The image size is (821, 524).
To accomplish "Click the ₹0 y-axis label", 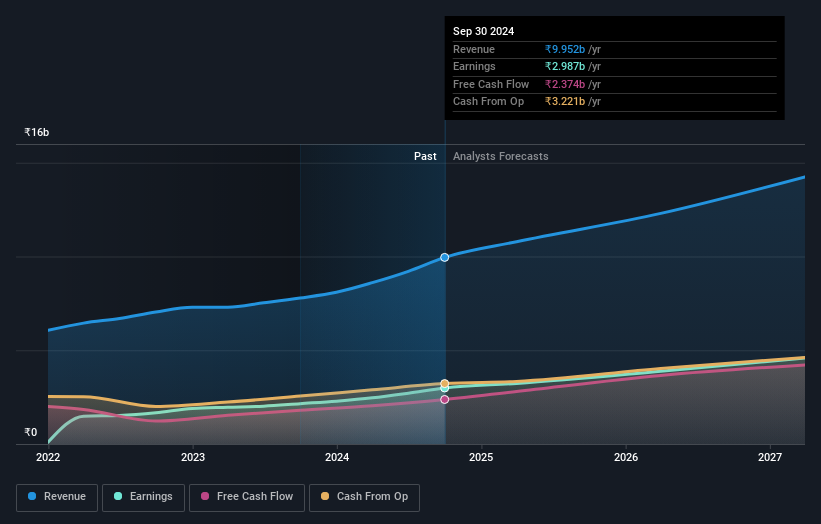I will pos(31,432).
